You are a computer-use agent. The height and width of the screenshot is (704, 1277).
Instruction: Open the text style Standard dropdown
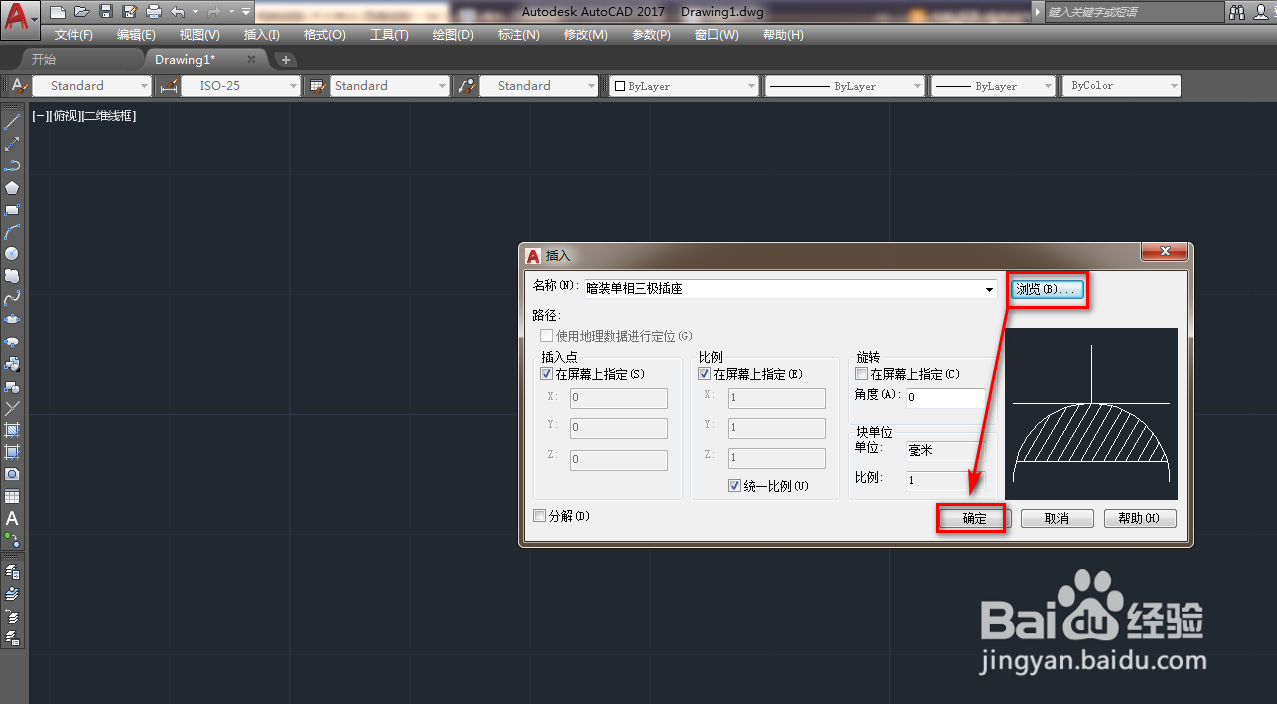point(145,86)
